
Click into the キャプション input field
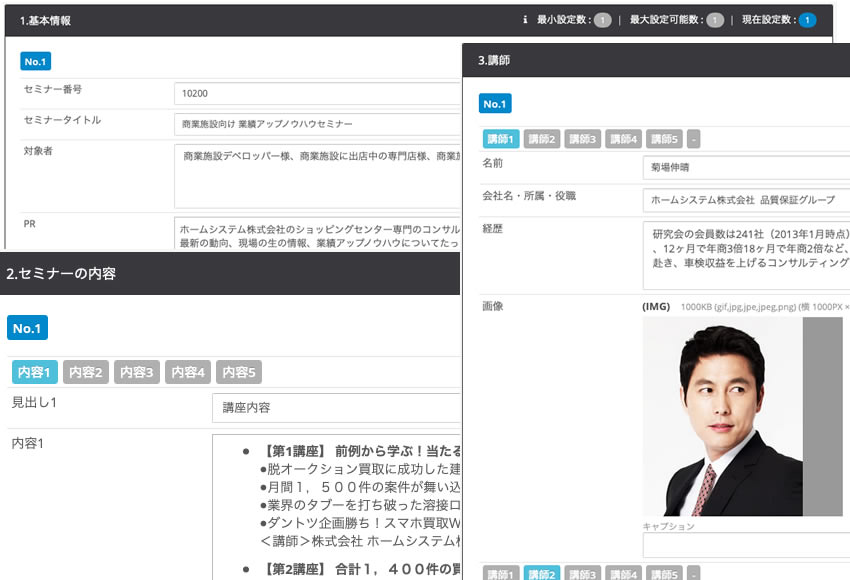(x=746, y=545)
